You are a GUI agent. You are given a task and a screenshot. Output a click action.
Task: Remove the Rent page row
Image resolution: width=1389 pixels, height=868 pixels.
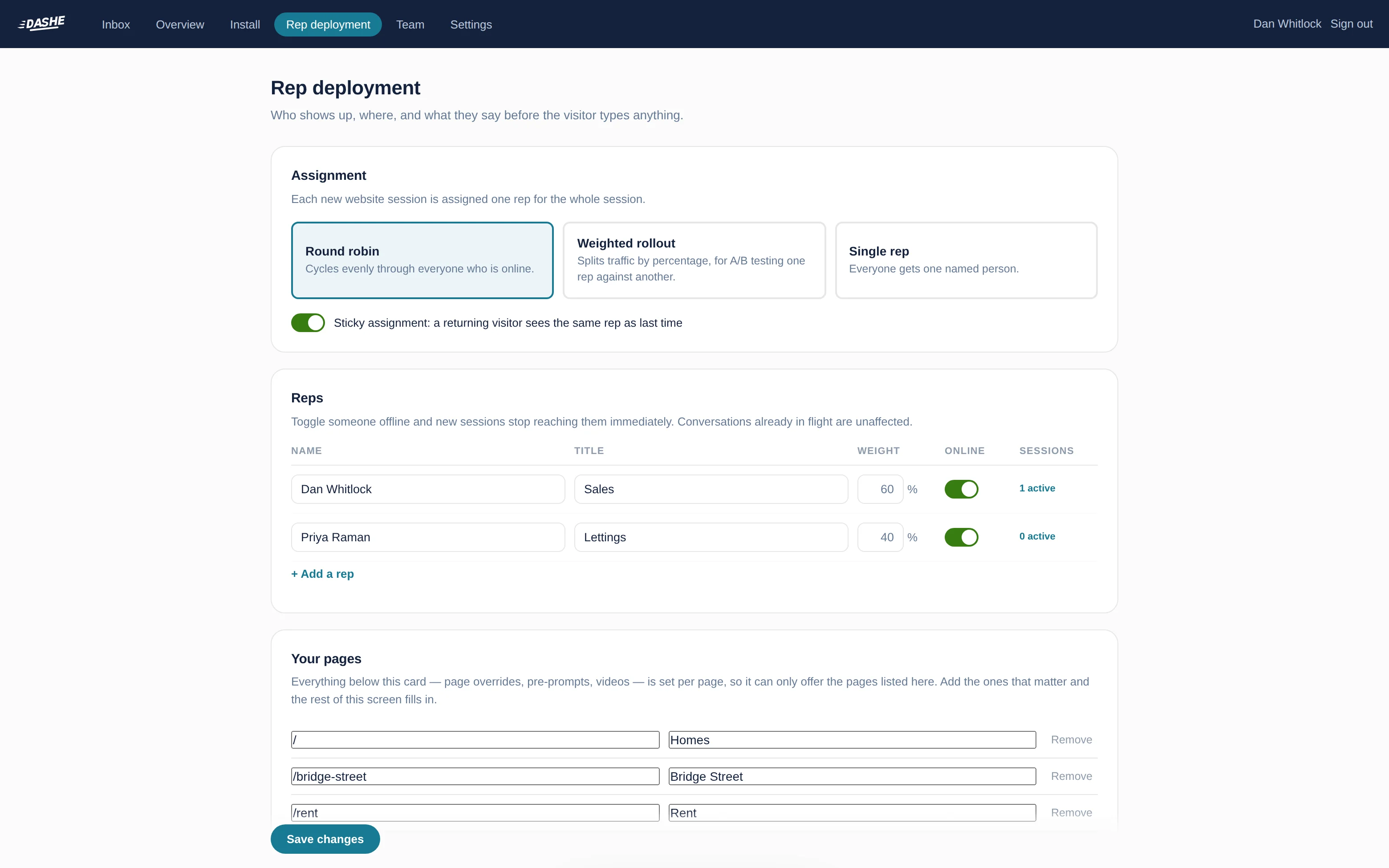coord(1071,813)
